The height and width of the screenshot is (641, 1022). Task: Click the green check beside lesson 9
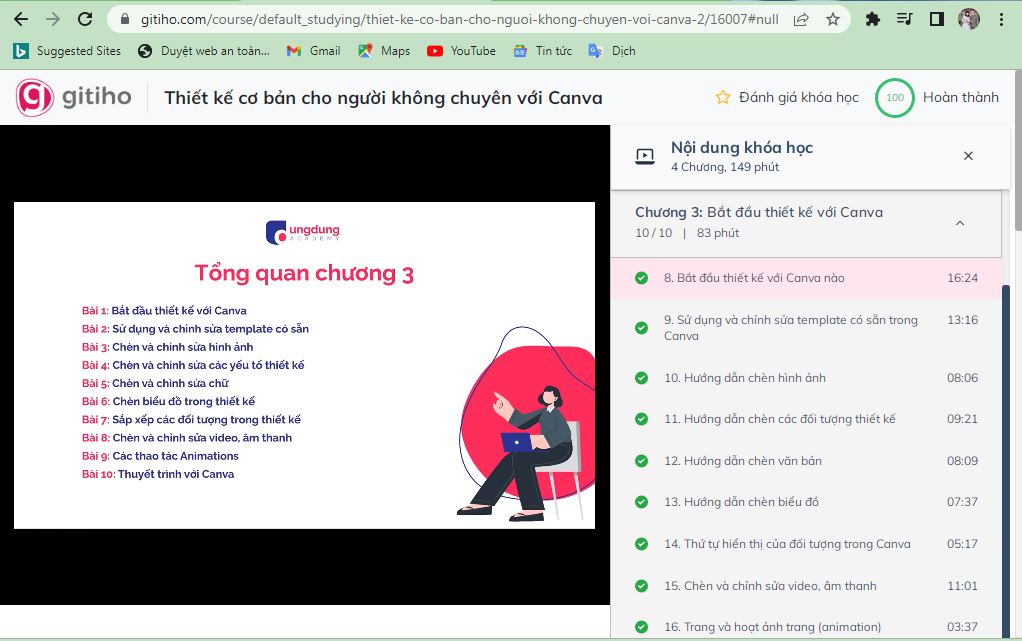[x=641, y=327]
